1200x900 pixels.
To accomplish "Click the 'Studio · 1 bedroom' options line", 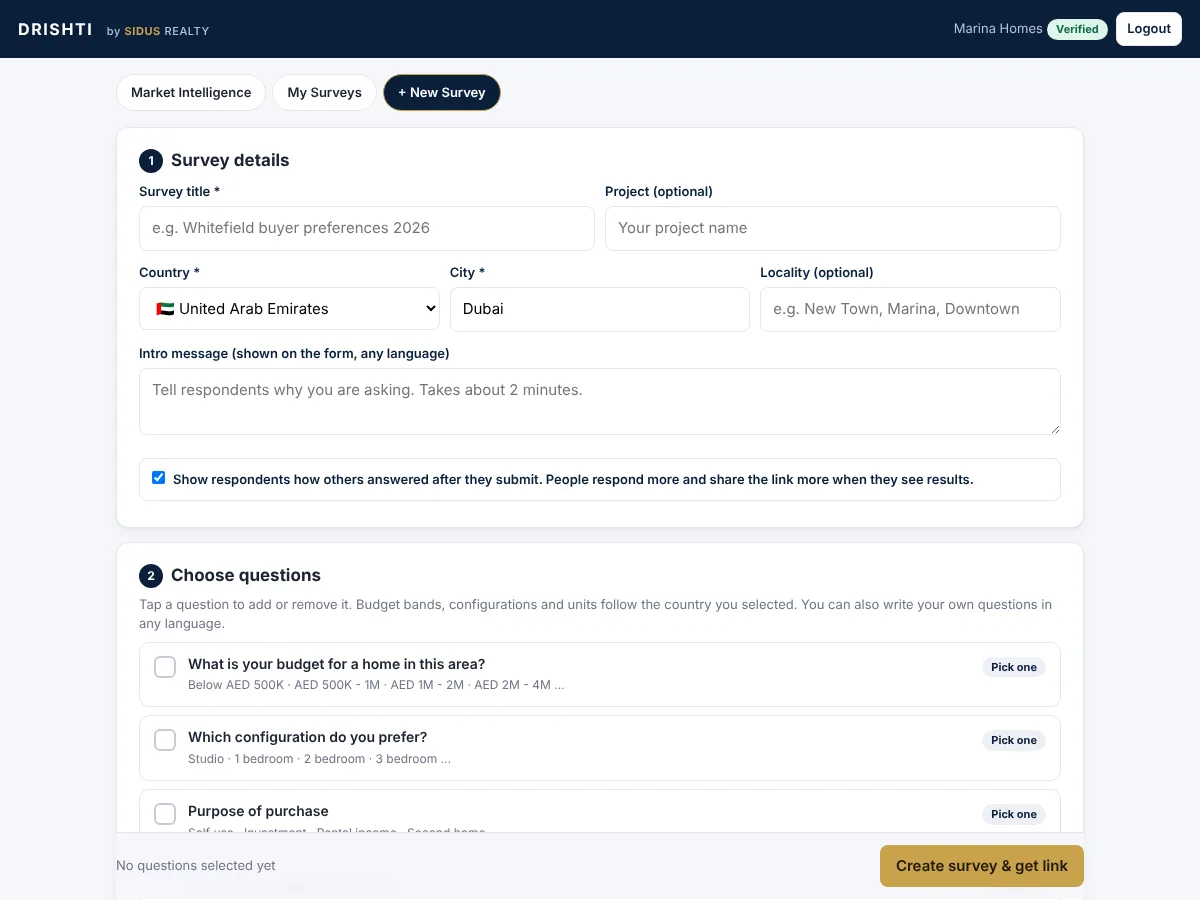I will [319, 759].
